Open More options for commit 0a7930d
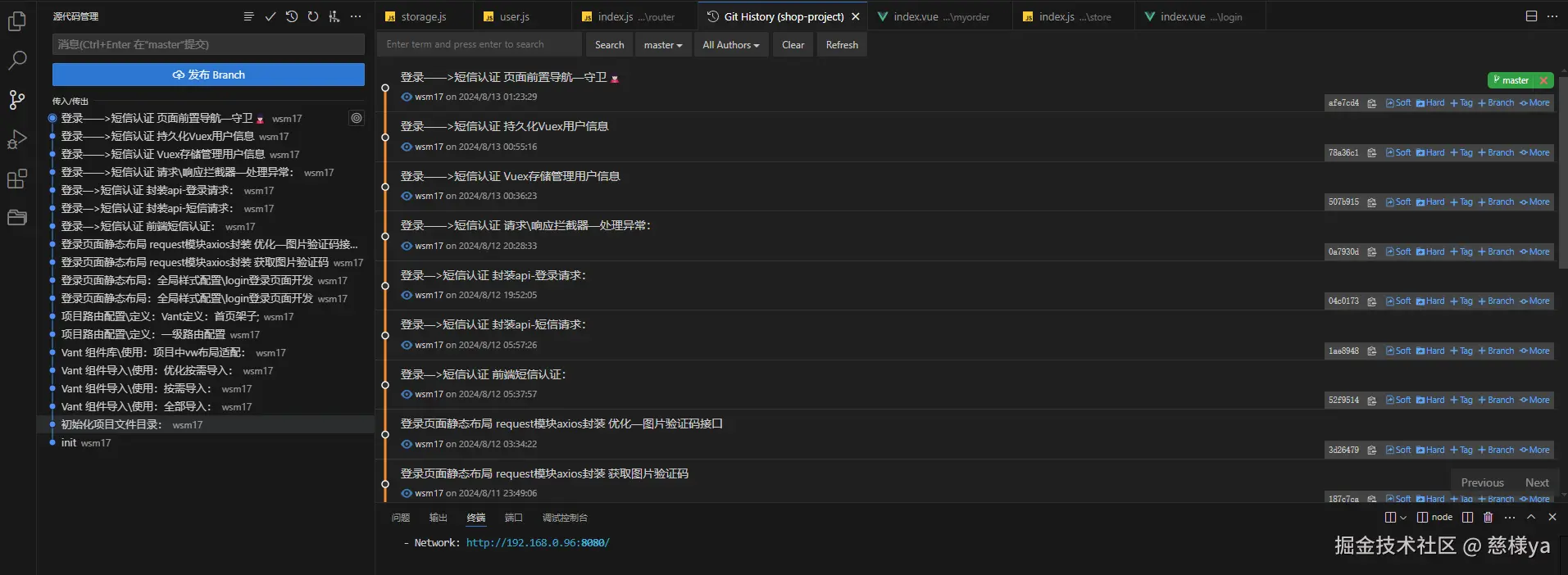This screenshot has width=1568, height=575. tap(1534, 252)
